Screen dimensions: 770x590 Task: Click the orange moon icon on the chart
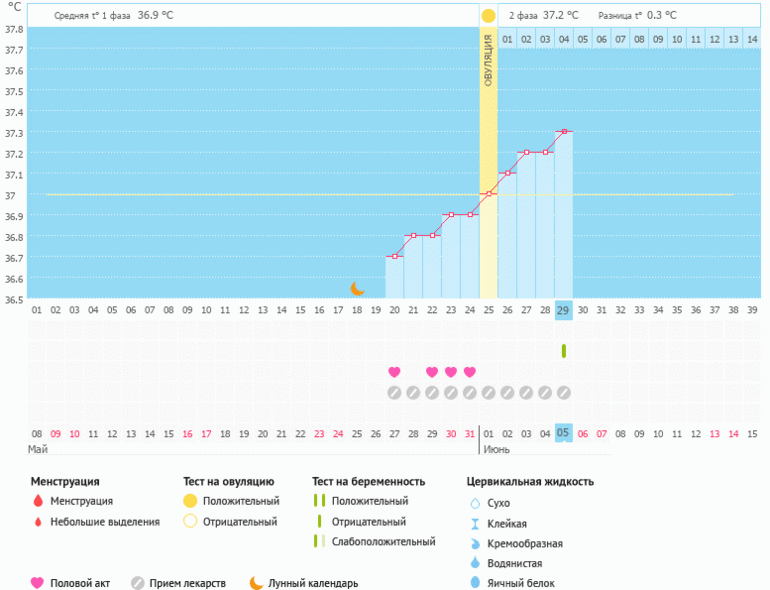pos(357,288)
